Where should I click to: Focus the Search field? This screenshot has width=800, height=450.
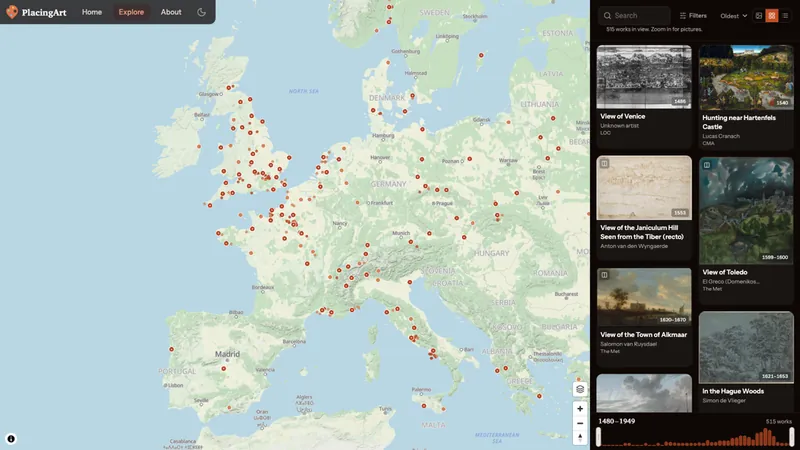[x=634, y=16]
